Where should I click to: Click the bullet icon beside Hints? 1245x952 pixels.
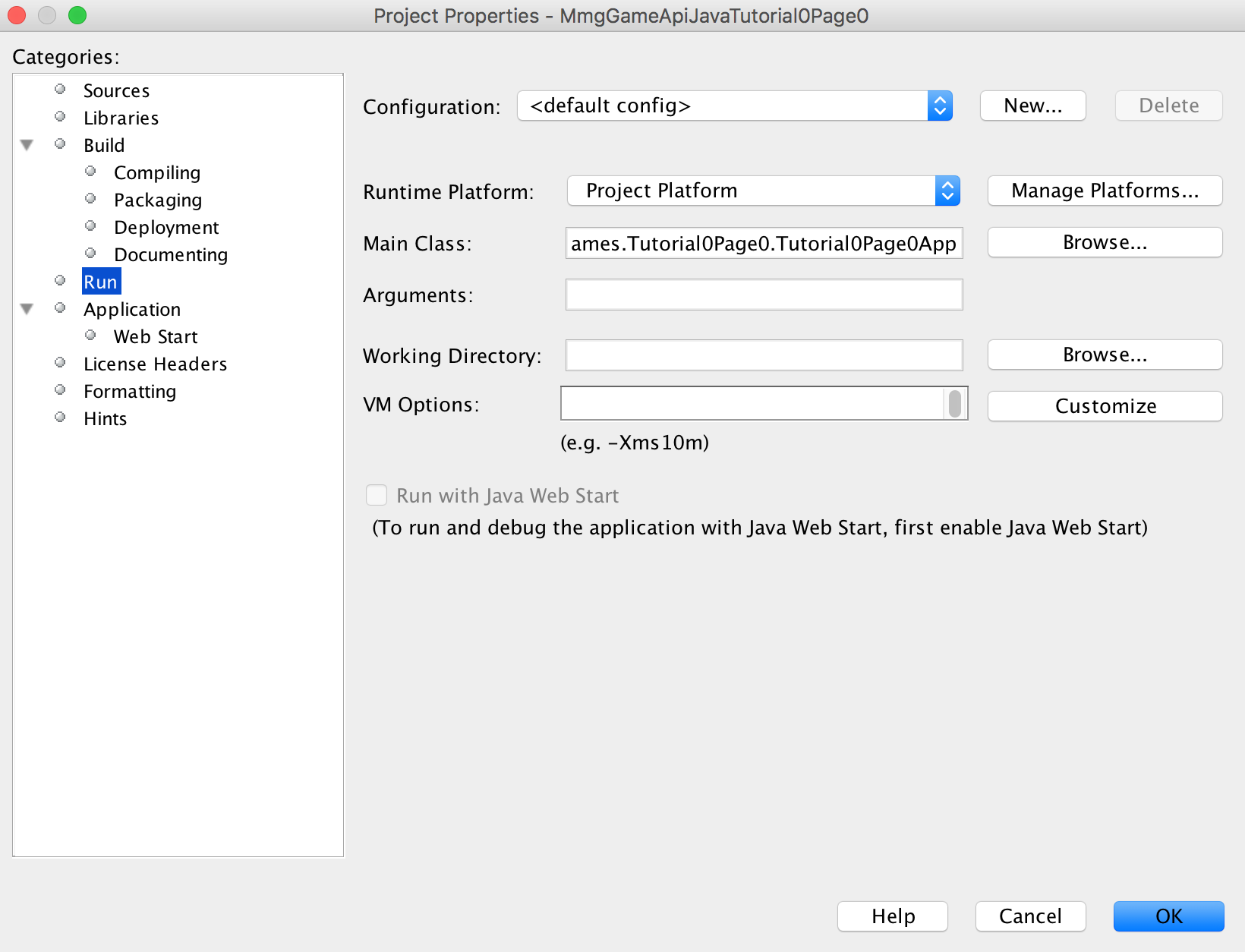coord(60,418)
